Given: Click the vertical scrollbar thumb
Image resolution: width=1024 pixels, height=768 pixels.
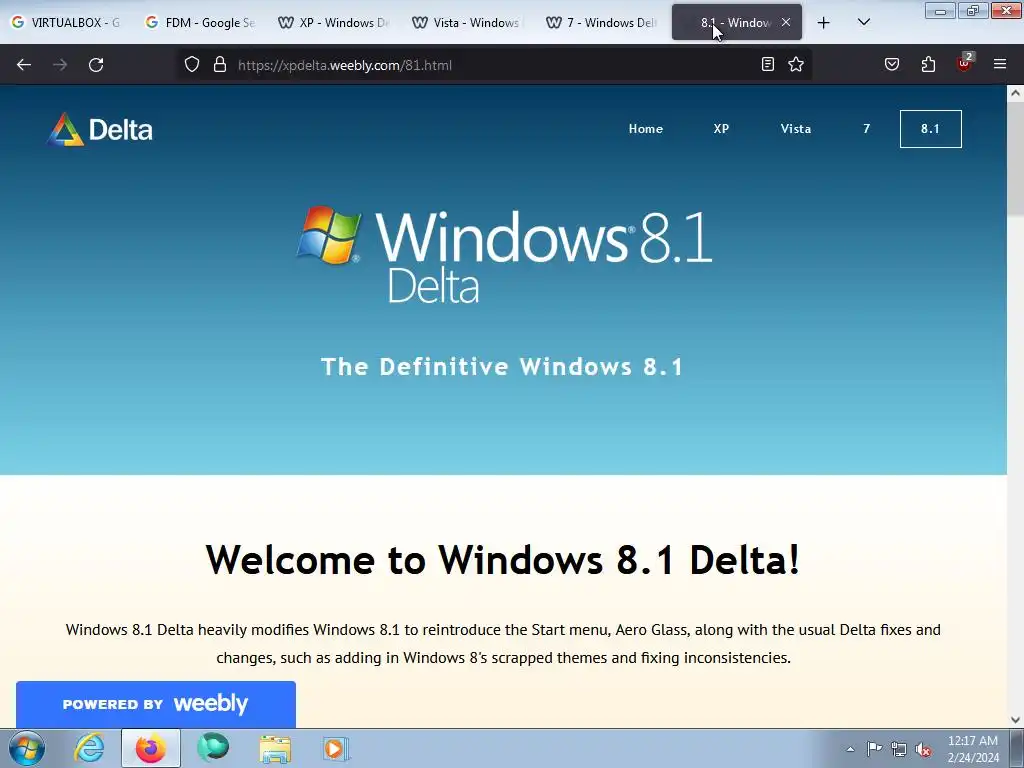Looking at the screenshot, I should click(x=1015, y=159).
